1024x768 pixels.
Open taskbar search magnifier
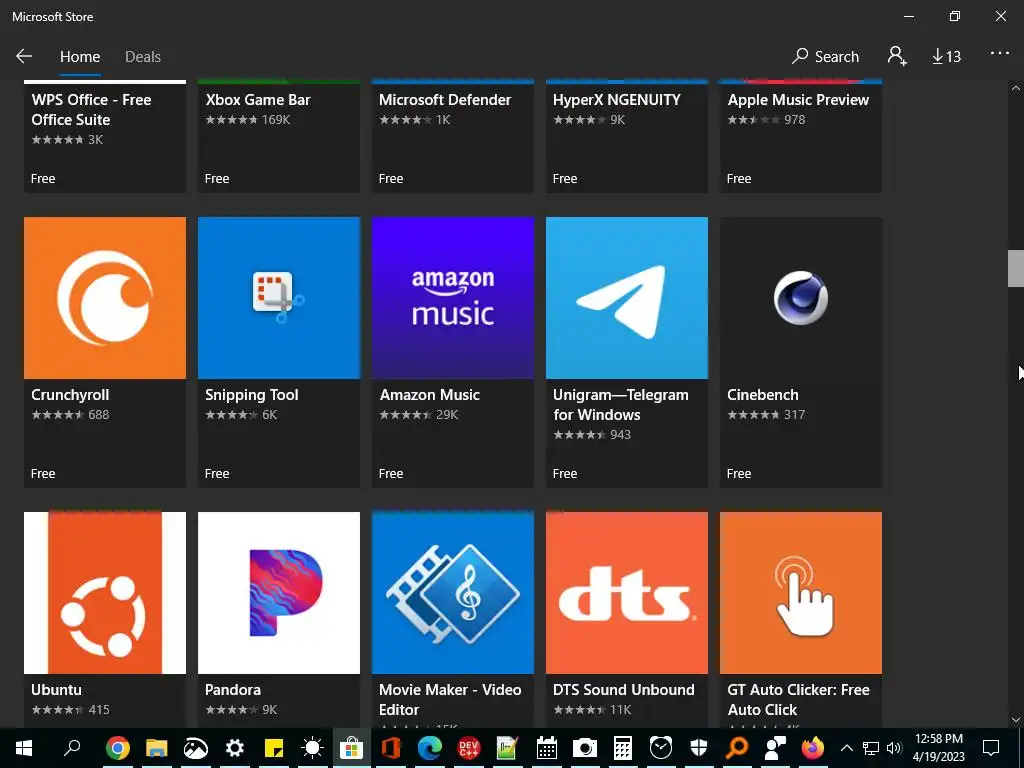coord(72,747)
